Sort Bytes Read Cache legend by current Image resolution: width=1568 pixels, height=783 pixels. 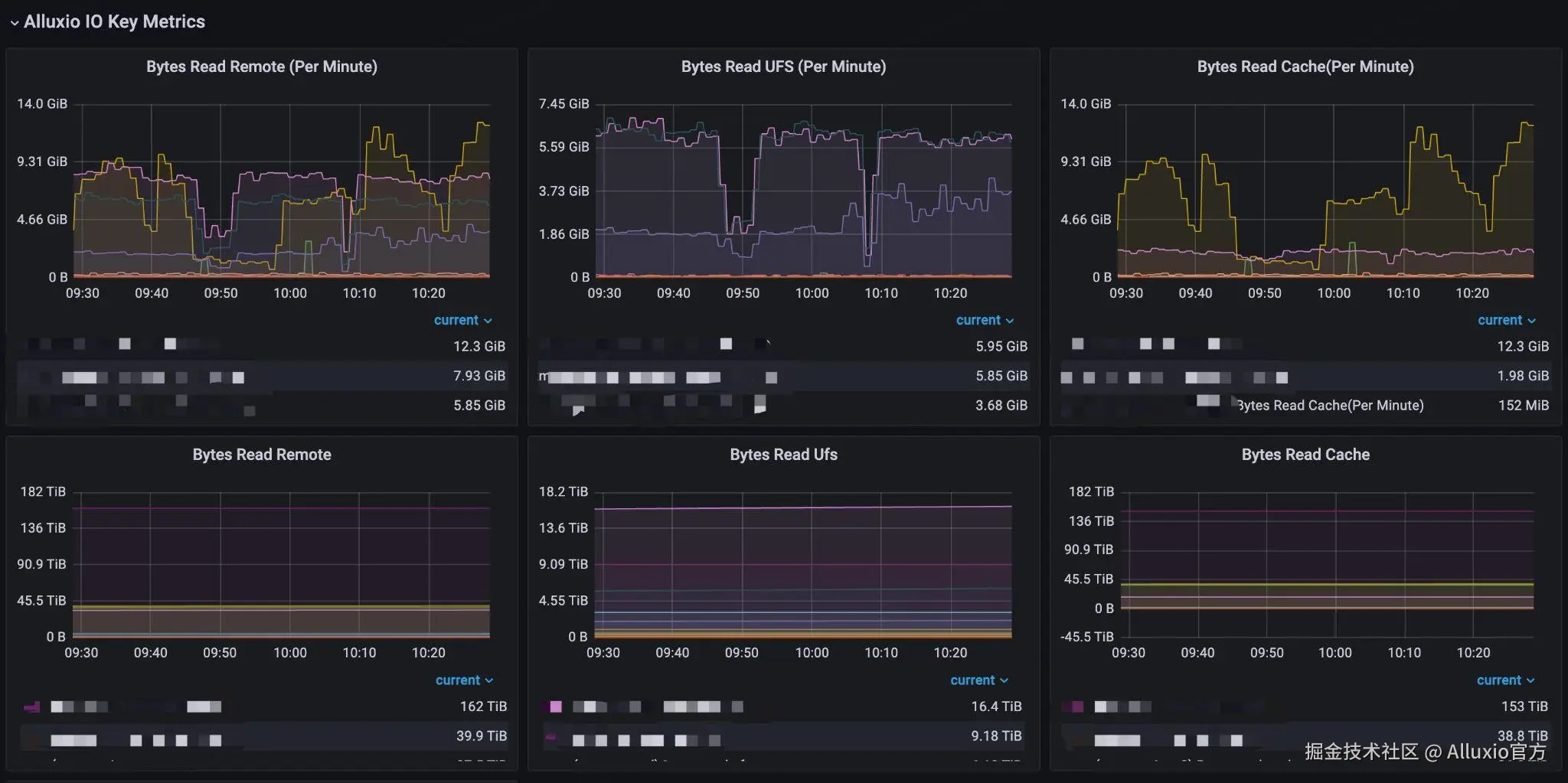1505,680
